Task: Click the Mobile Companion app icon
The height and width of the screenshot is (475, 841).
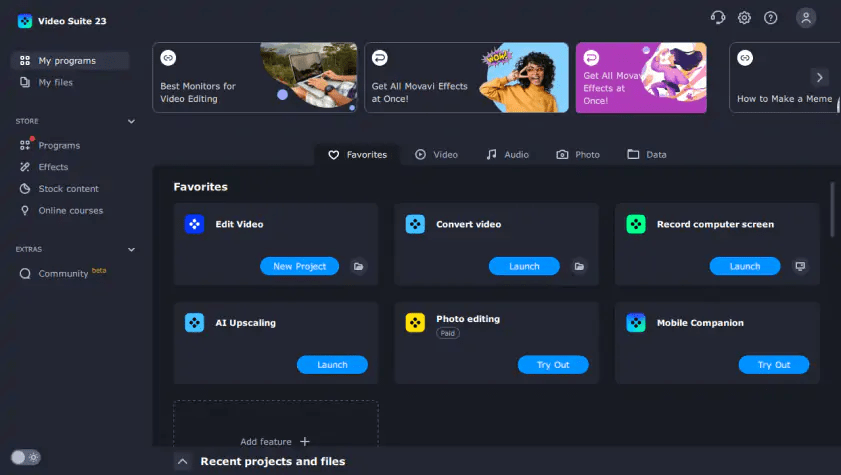Action: pyautogui.click(x=636, y=322)
